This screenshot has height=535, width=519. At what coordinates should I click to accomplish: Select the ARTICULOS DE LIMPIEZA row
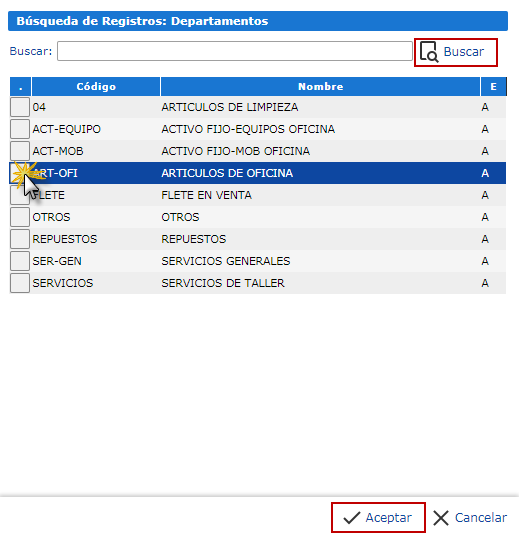(x=258, y=107)
